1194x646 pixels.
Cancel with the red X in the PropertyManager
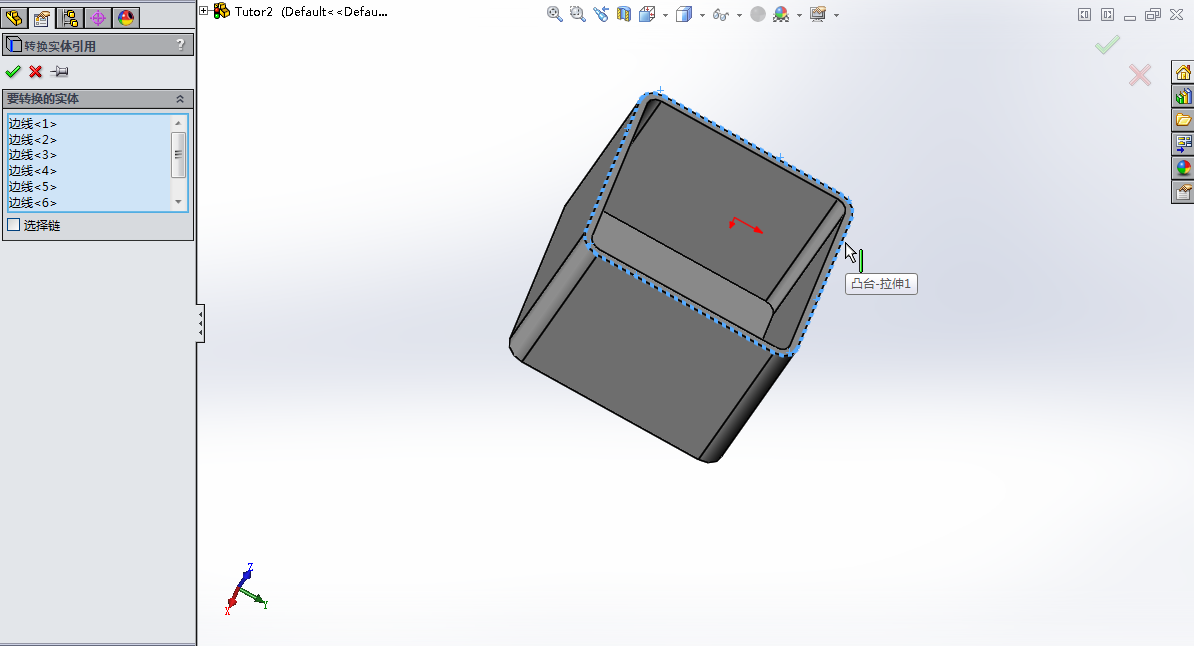coord(36,72)
